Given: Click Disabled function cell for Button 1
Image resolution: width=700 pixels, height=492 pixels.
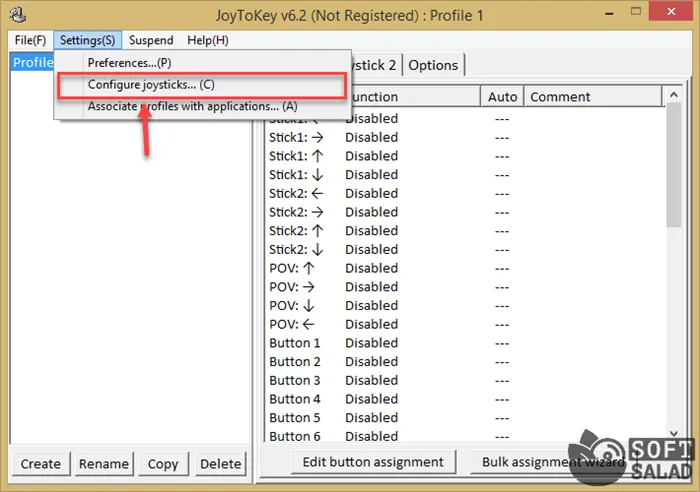Looking at the screenshot, I should pyautogui.click(x=371, y=343).
